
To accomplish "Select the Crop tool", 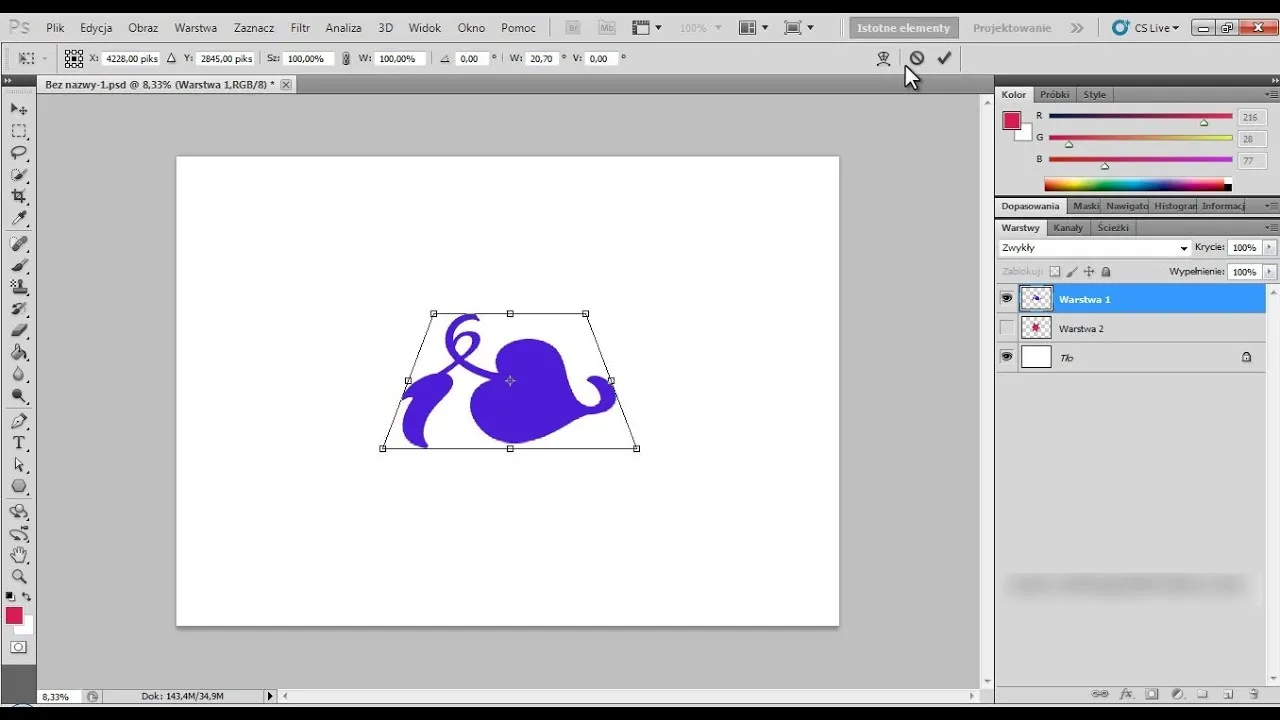I will pos(19,197).
